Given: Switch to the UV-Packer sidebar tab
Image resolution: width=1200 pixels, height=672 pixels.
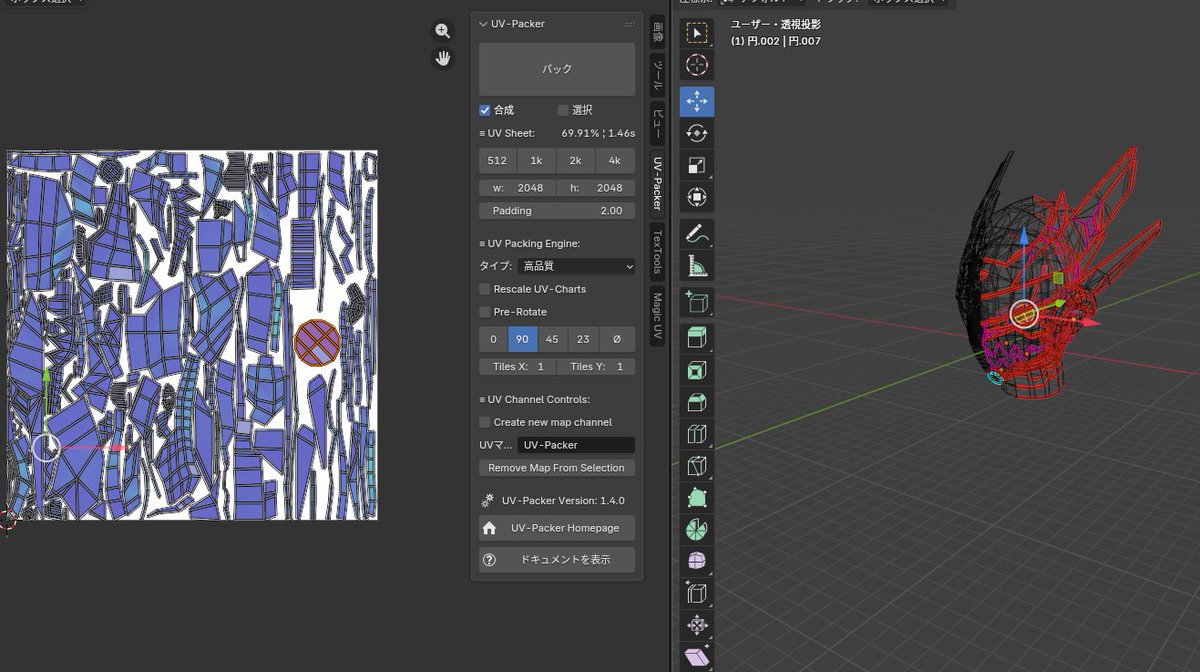Looking at the screenshot, I should (657, 183).
